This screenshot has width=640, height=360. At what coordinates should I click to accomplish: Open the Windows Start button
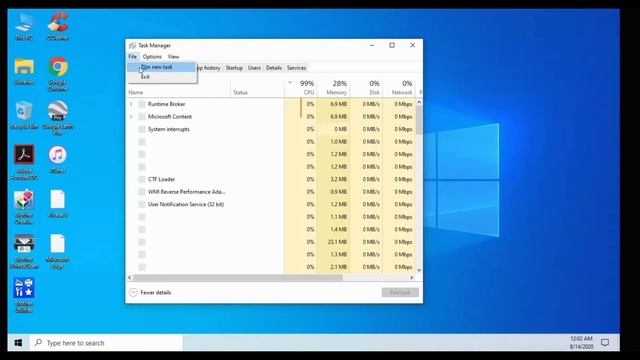pos(18,343)
